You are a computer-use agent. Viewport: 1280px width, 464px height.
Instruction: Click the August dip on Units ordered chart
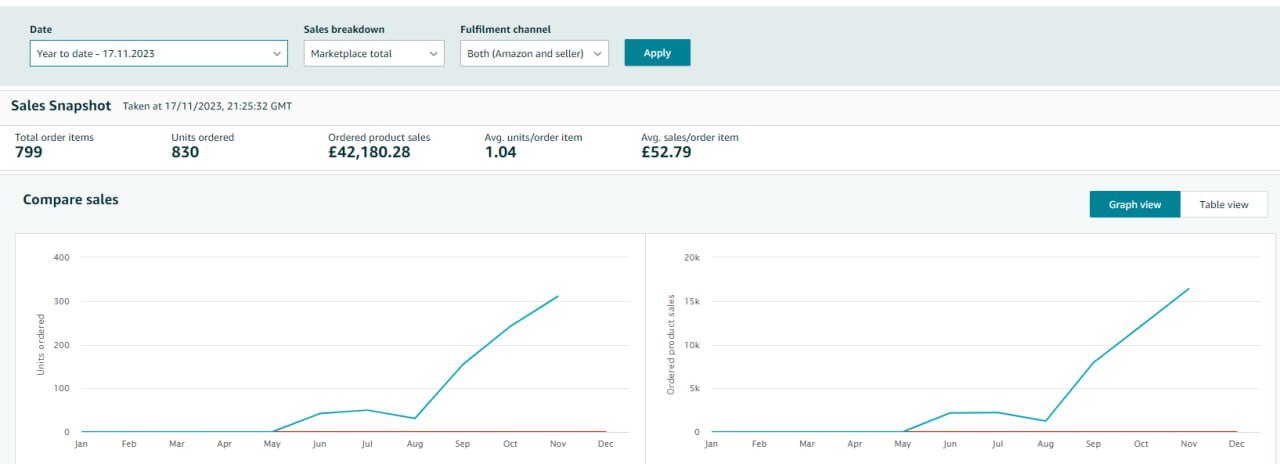click(415, 418)
